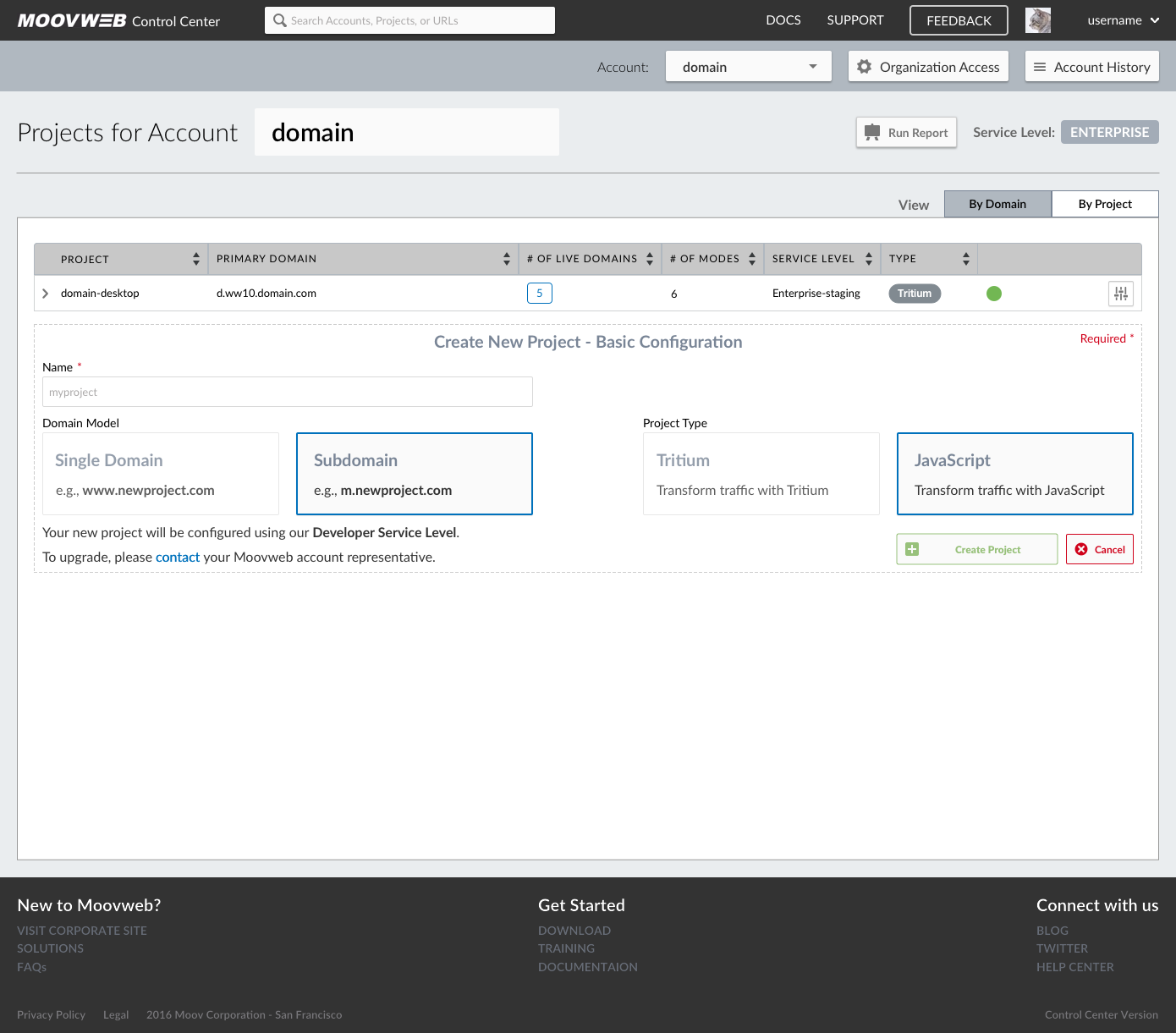Open VISIT CORPORATE SITE footer link
Screen dimensions: 1176x1033
pos(82,931)
